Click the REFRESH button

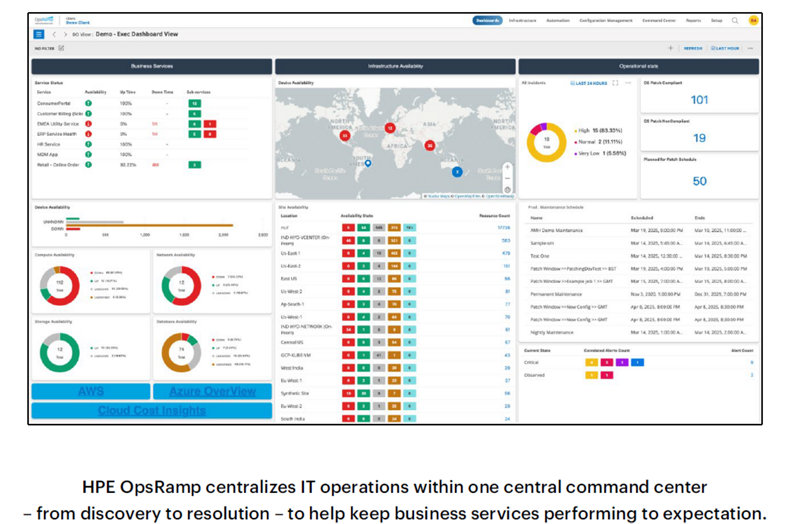coord(693,48)
